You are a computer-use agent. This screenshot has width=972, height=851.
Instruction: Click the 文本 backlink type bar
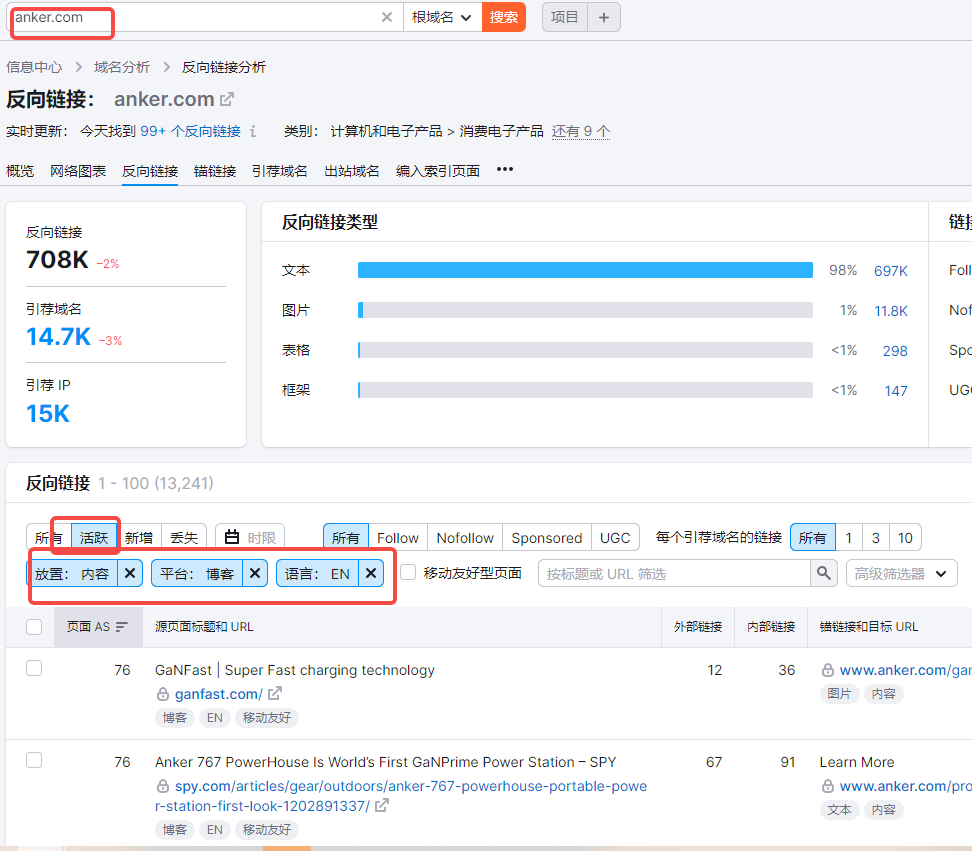585,270
